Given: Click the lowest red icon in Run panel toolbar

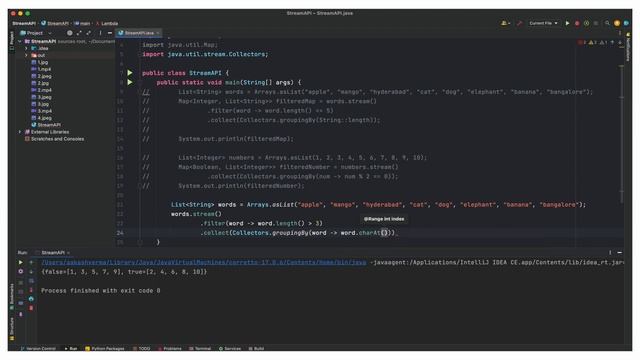Looking at the screenshot, I should point(31,308).
